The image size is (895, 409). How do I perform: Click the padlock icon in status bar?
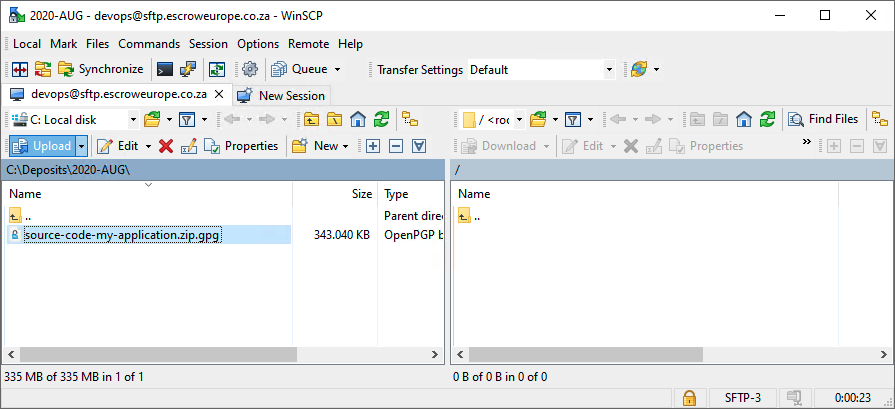689,397
